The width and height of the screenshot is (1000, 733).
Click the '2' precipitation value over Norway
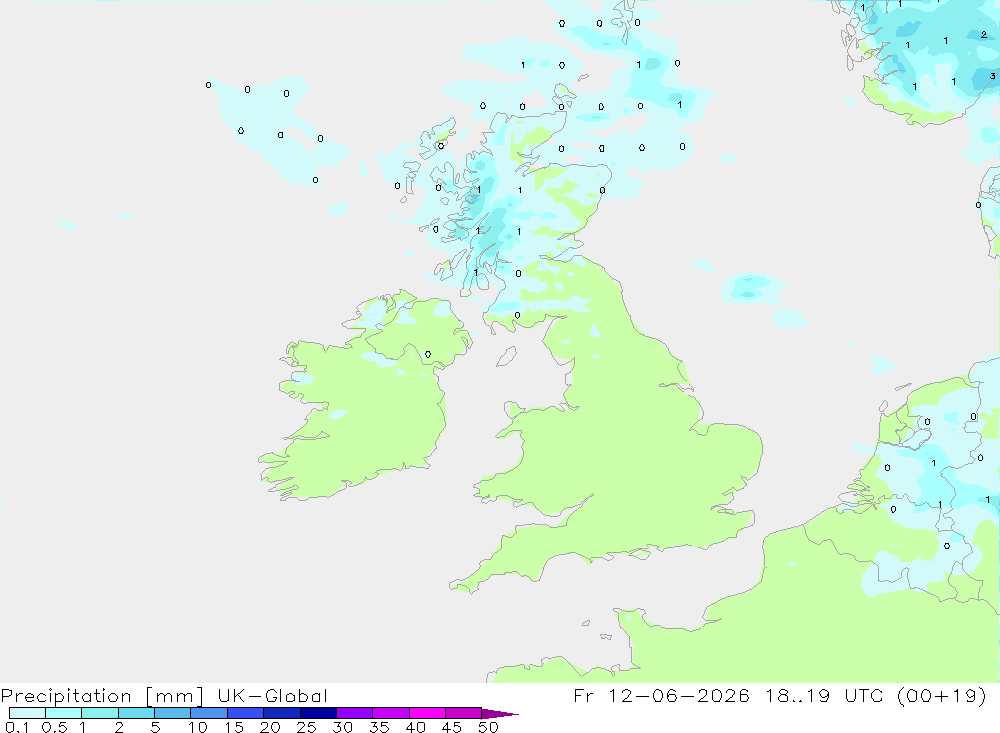click(x=984, y=34)
